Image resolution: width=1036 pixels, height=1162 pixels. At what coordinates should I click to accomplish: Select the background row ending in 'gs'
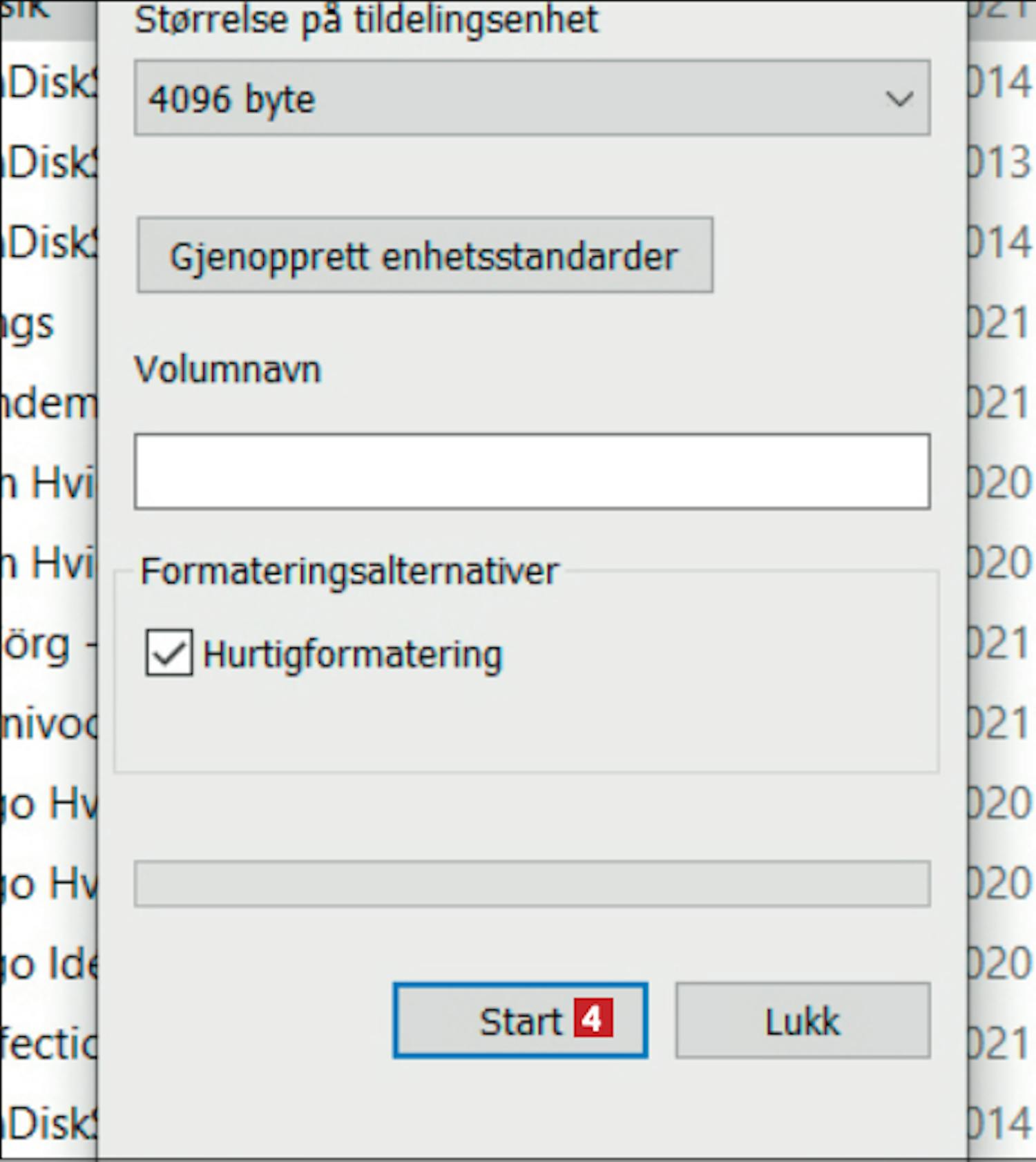click(x=28, y=325)
